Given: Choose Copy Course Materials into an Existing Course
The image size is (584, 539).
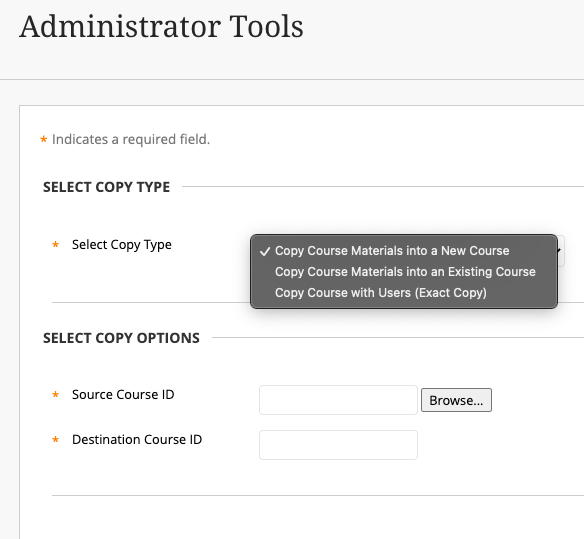Looking at the screenshot, I should pyautogui.click(x=404, y=272).
